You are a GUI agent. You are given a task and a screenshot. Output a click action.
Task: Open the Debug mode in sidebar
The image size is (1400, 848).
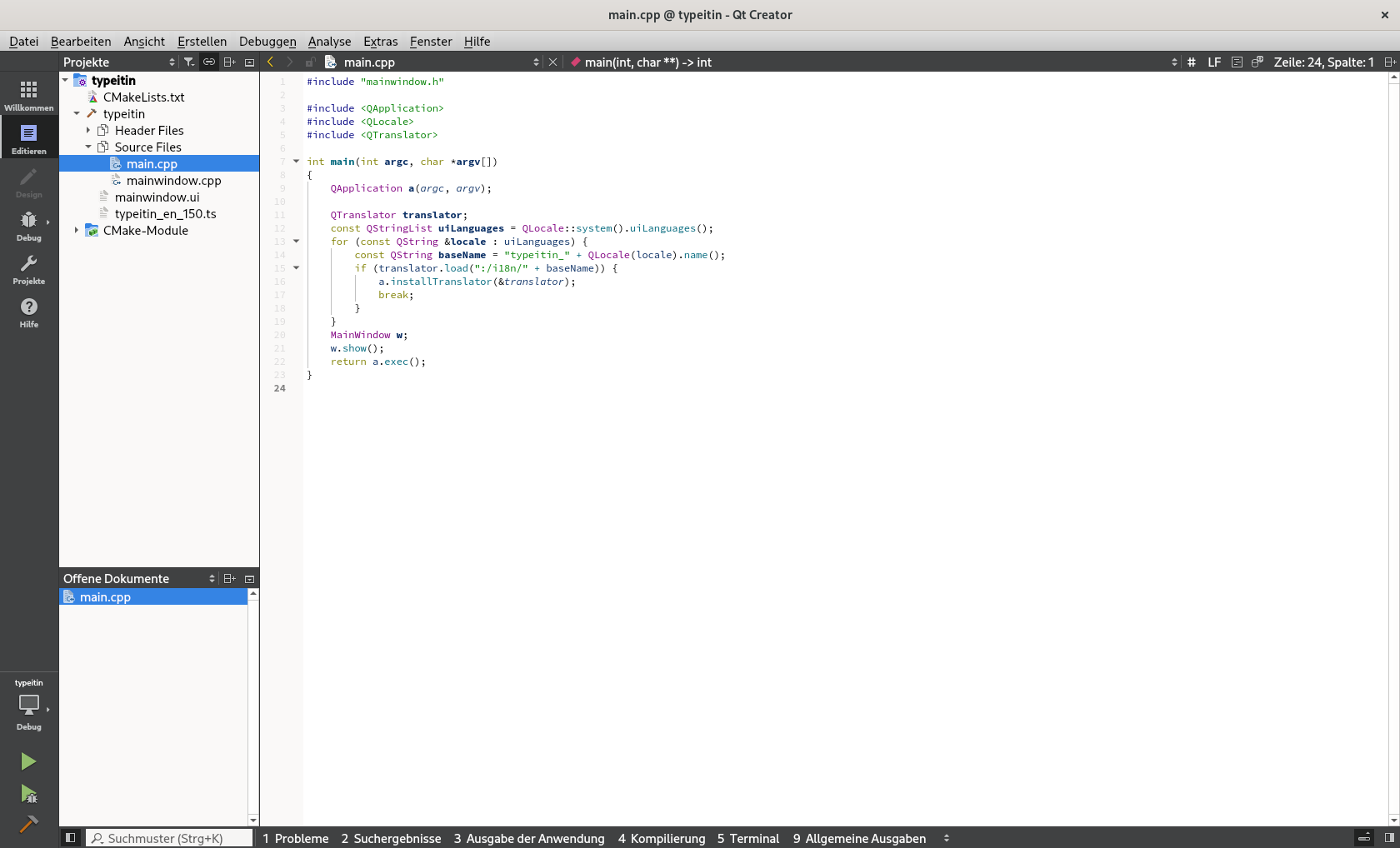point(29,224)
